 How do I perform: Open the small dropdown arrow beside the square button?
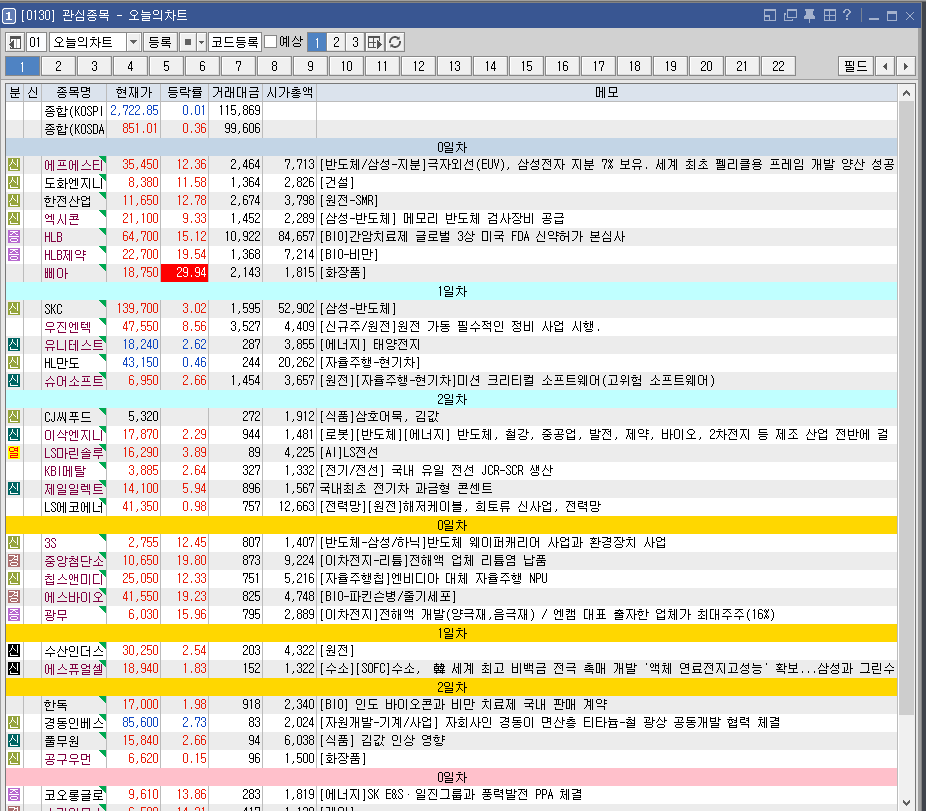pos(201,42)
